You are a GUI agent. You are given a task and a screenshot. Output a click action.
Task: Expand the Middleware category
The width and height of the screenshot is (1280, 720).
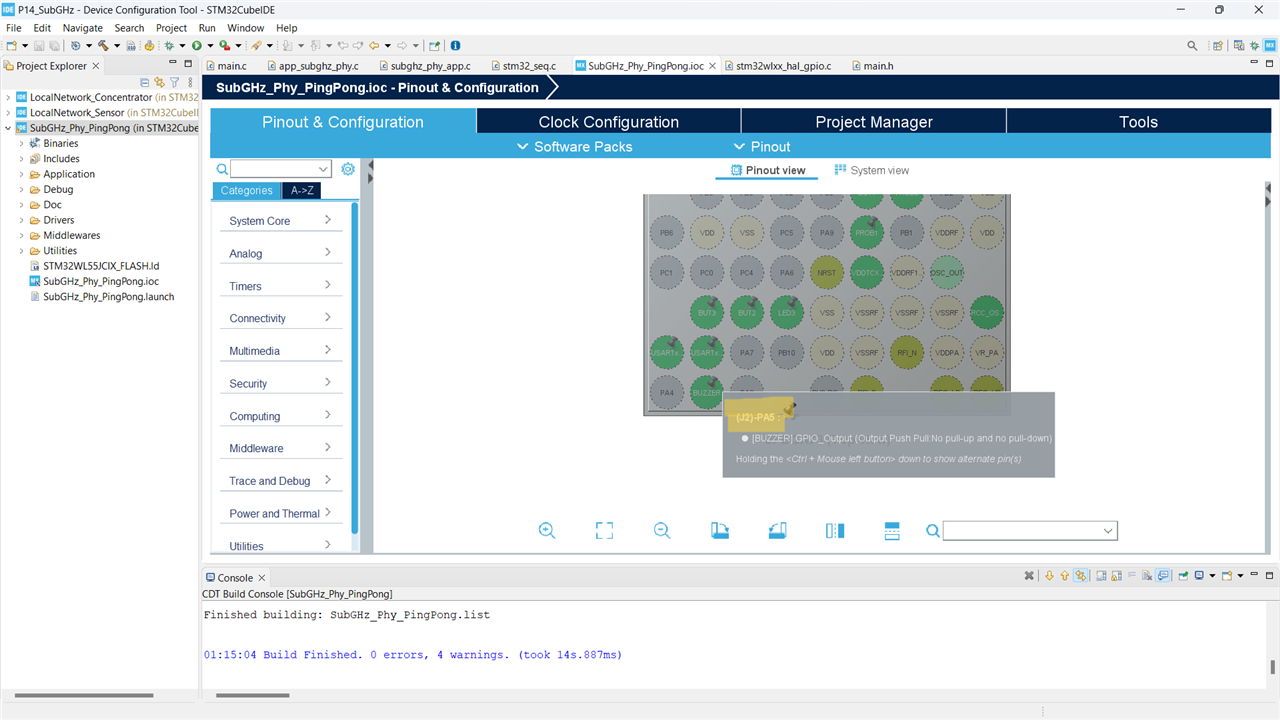pos(281,448)
